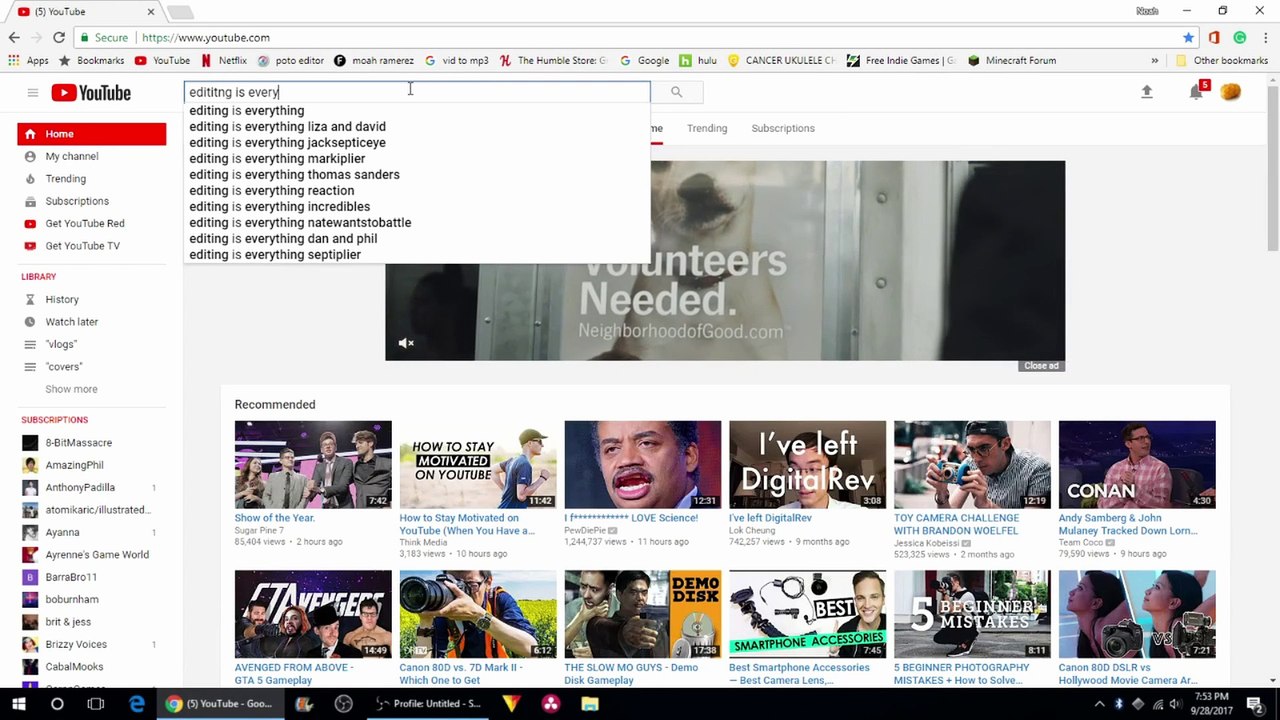Viewport: 1280px width, 720px height.
Task: Close the ad with Close ad button
Action: click(1041, 366)
